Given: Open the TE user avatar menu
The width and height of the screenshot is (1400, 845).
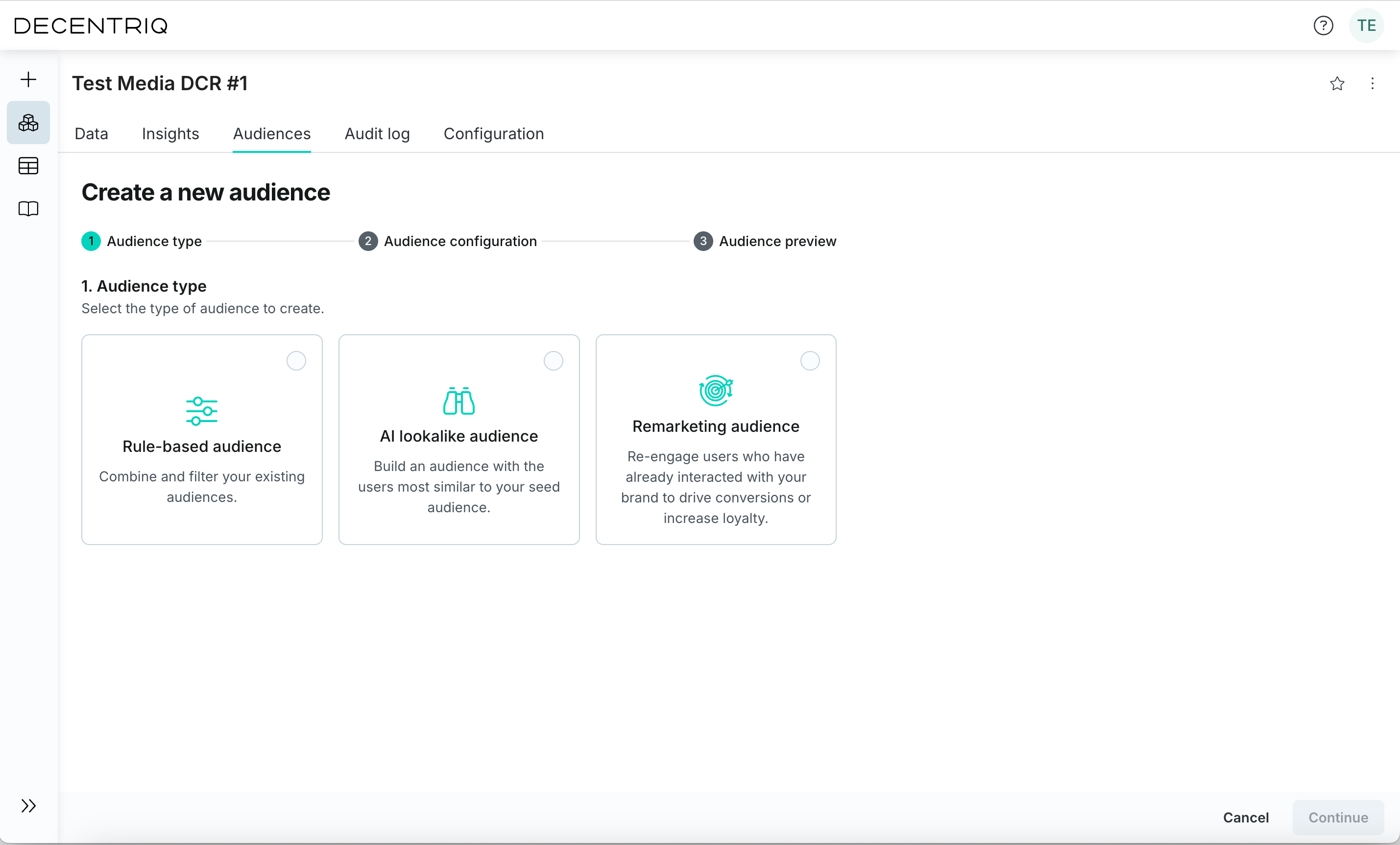Looking at the screenshot, I should pos(1366,25).
